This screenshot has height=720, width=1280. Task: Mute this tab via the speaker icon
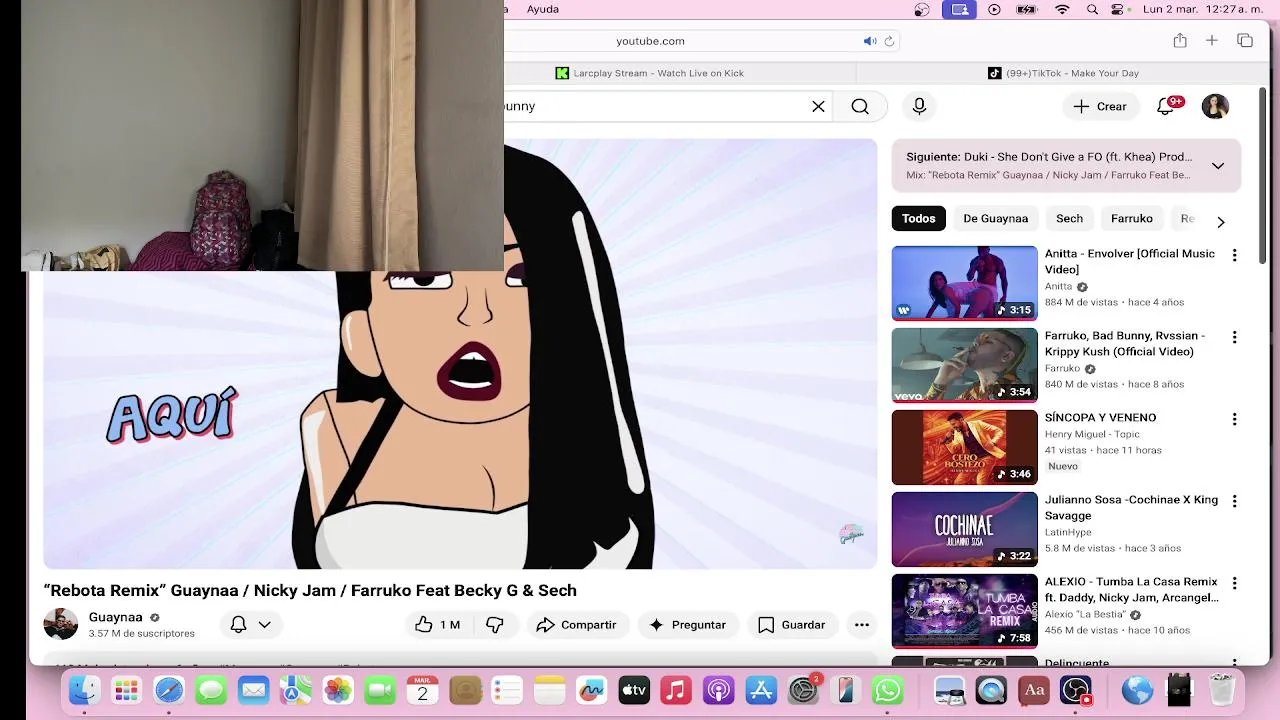tap(869, 41)
